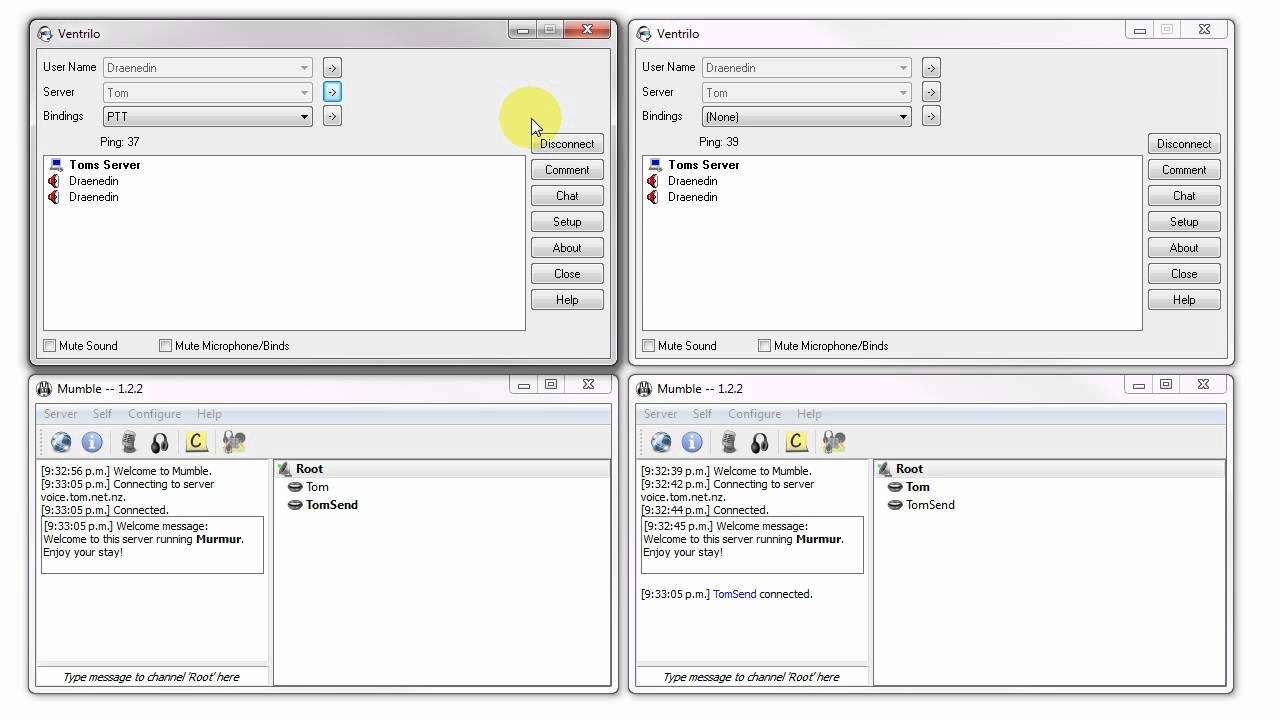Click highlighted arrow button beside Server, left Ventrilo

point(332,92)
